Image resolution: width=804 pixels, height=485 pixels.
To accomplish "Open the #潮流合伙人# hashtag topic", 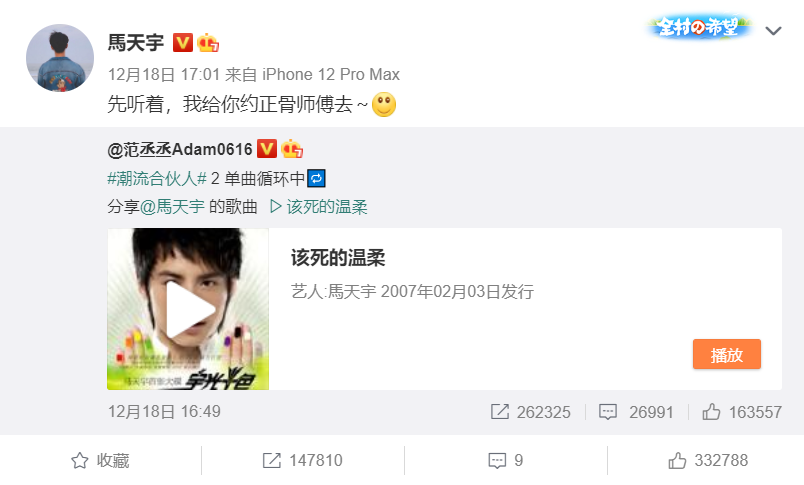I will coord(157,178).
